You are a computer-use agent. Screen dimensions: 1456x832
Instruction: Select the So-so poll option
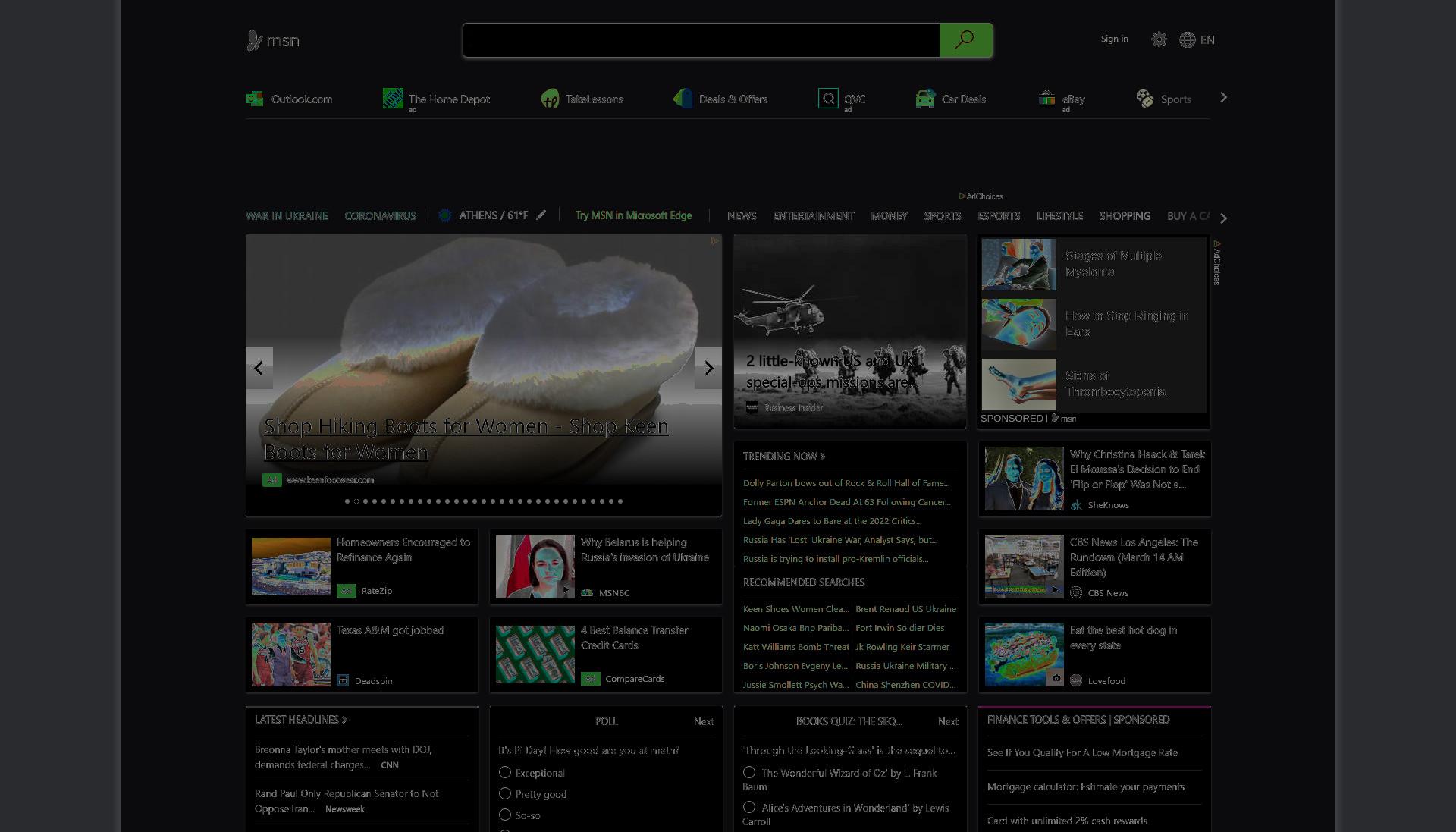[505, 815]
